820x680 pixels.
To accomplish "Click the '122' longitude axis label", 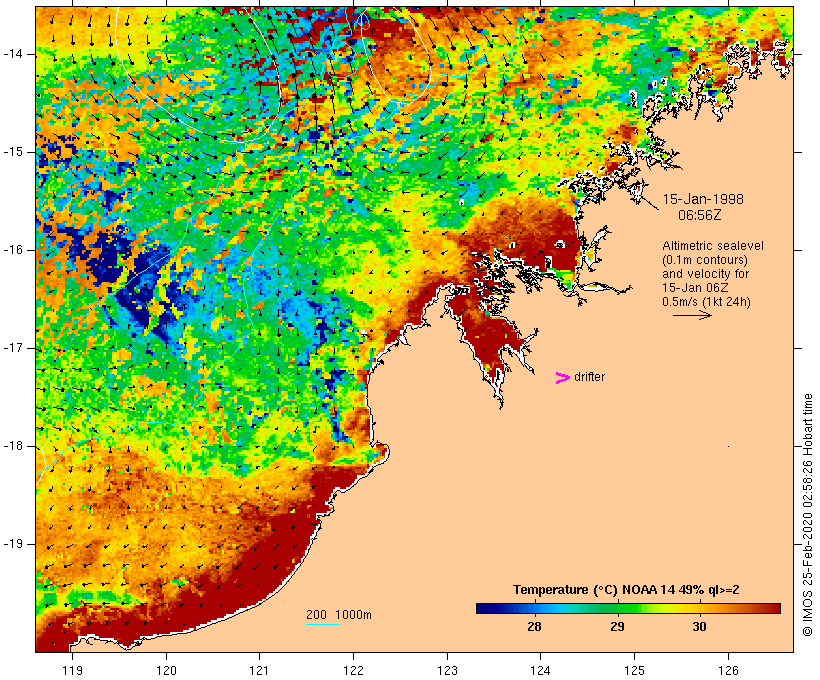I will (354, 670).
